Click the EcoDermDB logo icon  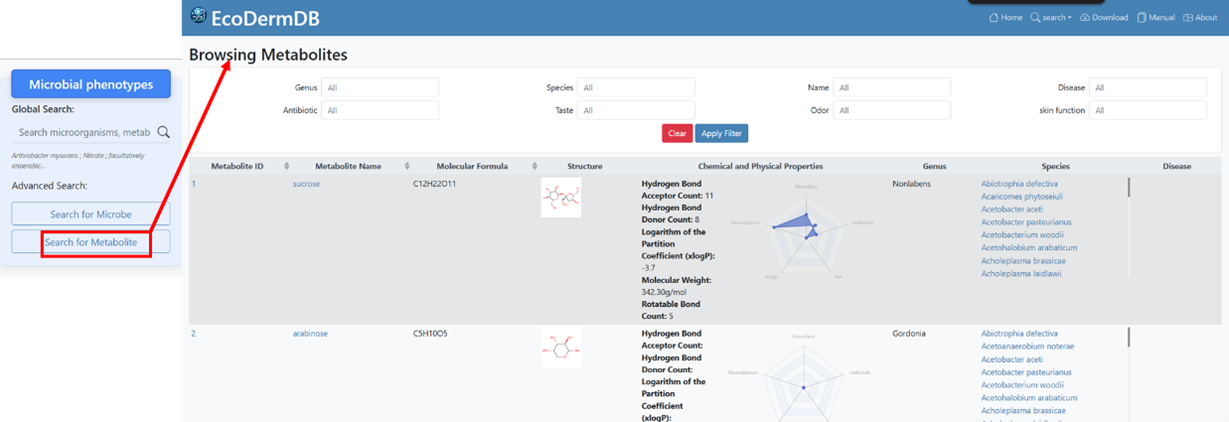(x=198, y=16)
